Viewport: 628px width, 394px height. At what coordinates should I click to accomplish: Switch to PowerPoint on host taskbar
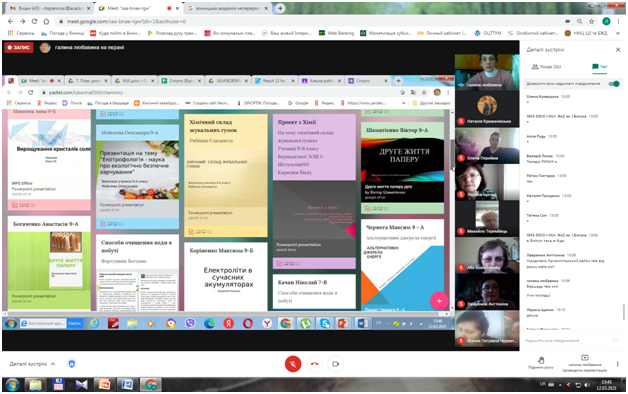104,385
